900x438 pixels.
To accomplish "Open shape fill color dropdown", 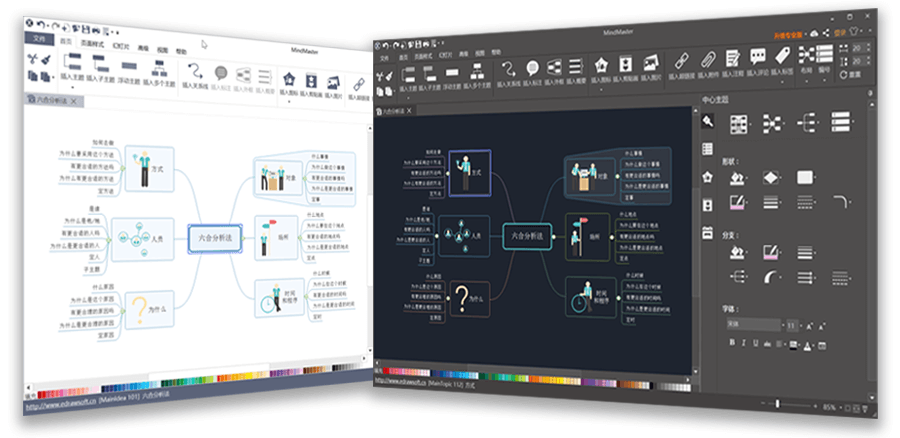I will coord(739,178).
